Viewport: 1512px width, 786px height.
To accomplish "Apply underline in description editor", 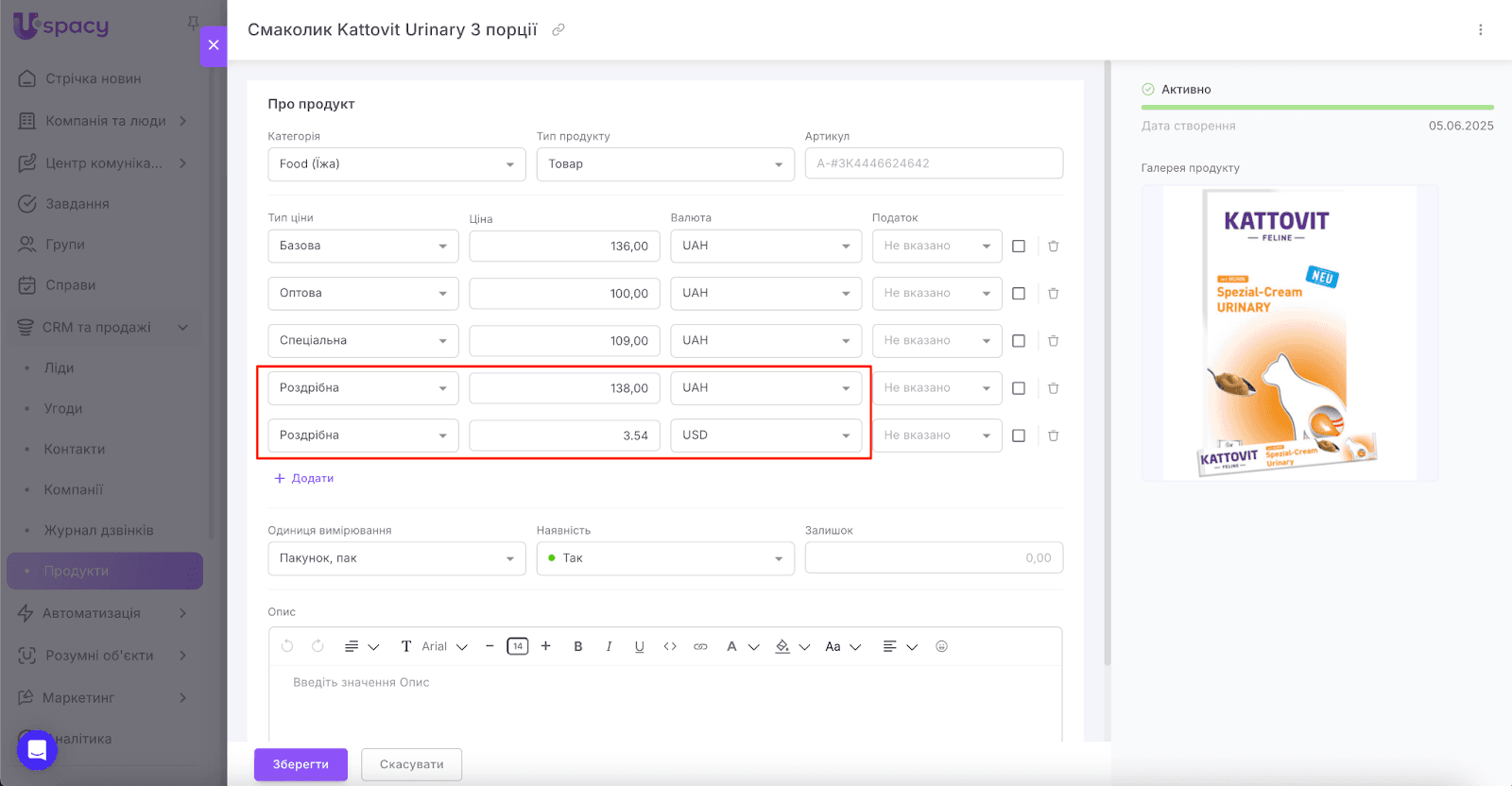I will tap(640, 646).
